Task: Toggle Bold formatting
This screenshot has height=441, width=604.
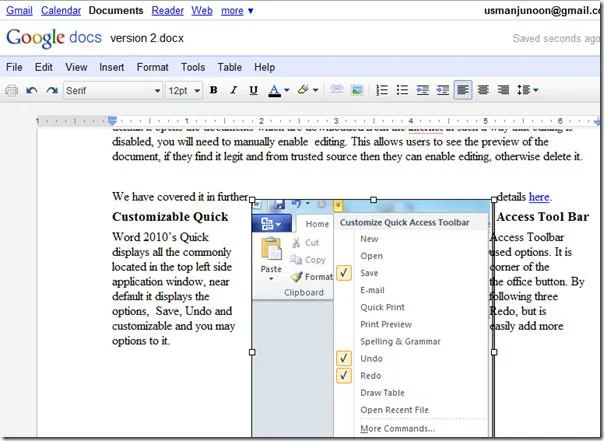Action: click(213, 90)
